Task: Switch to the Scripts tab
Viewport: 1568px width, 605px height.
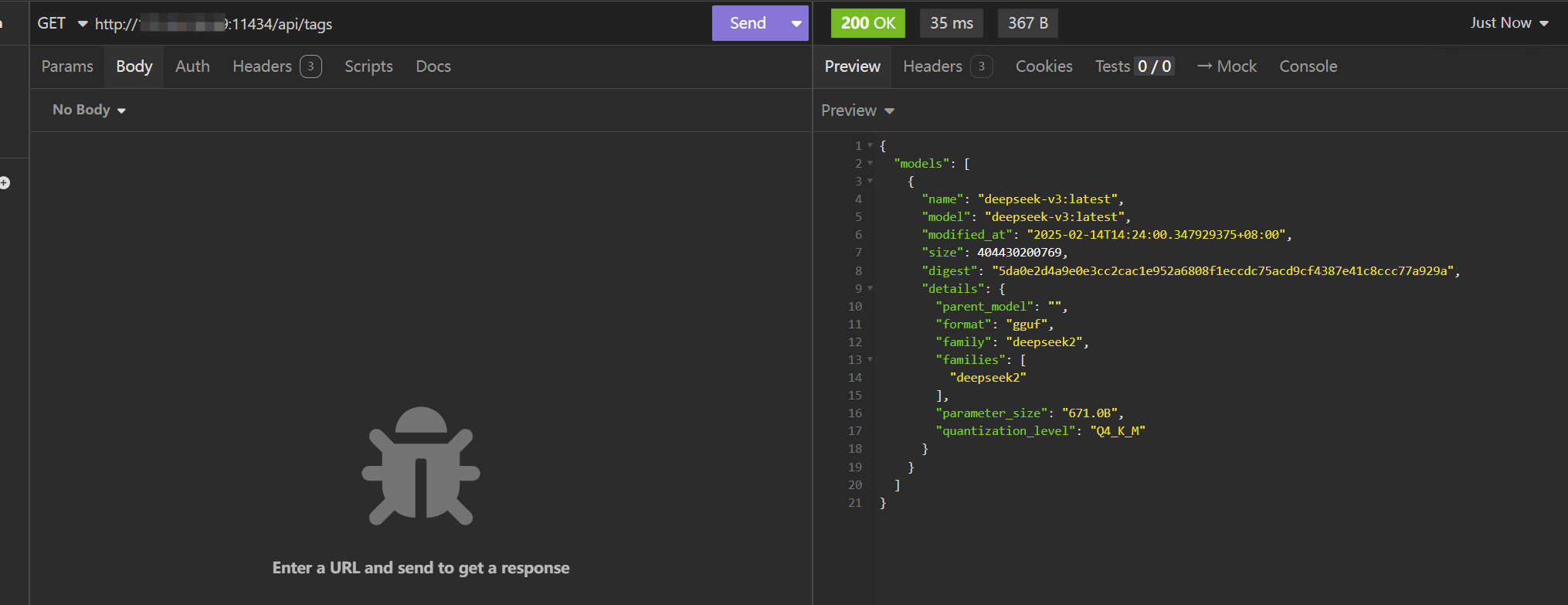Action: pyautogui.click(x=368, y=66)
